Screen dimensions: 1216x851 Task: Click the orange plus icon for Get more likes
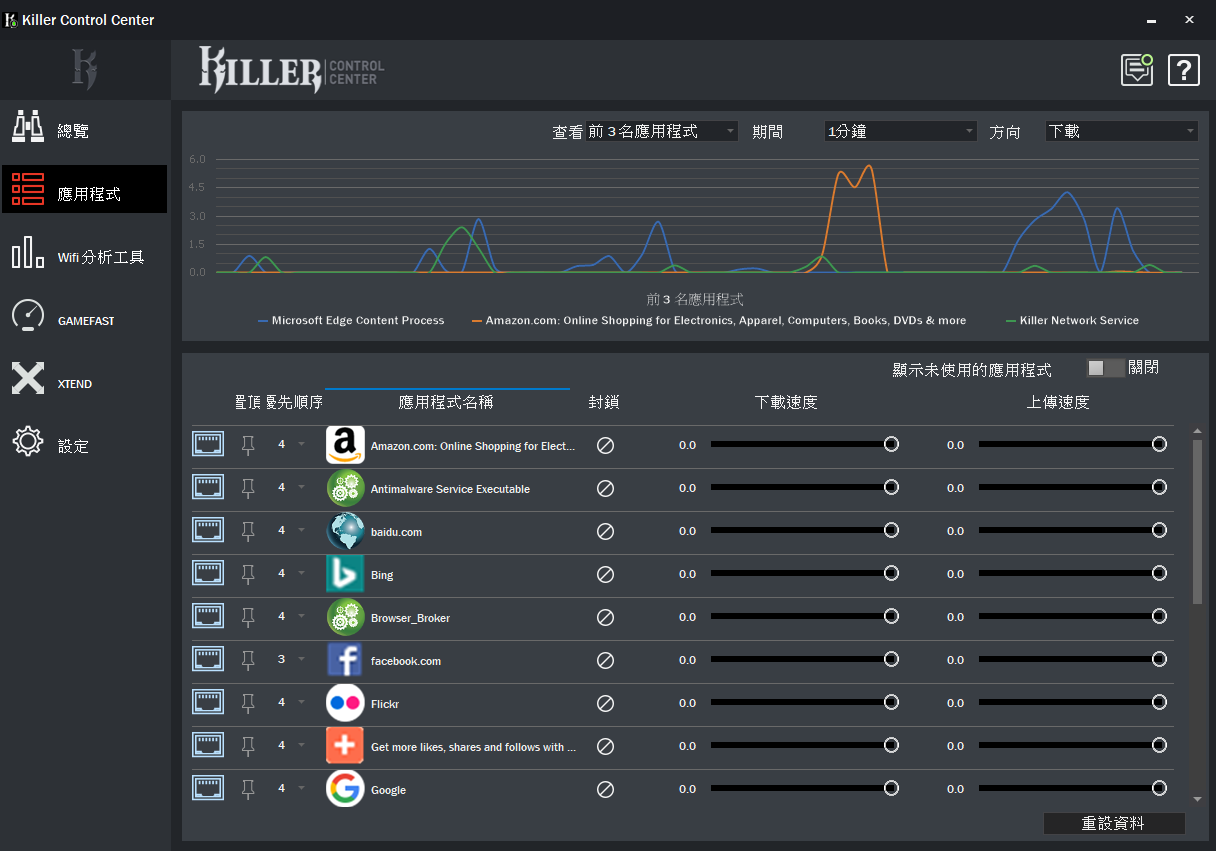345,746
